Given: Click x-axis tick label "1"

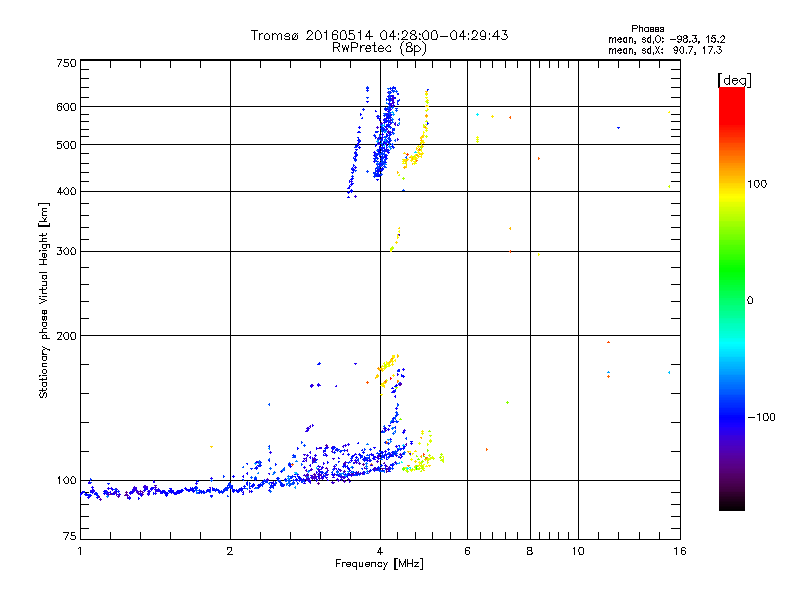Looking at the screenshot, I should coord(80,551).
